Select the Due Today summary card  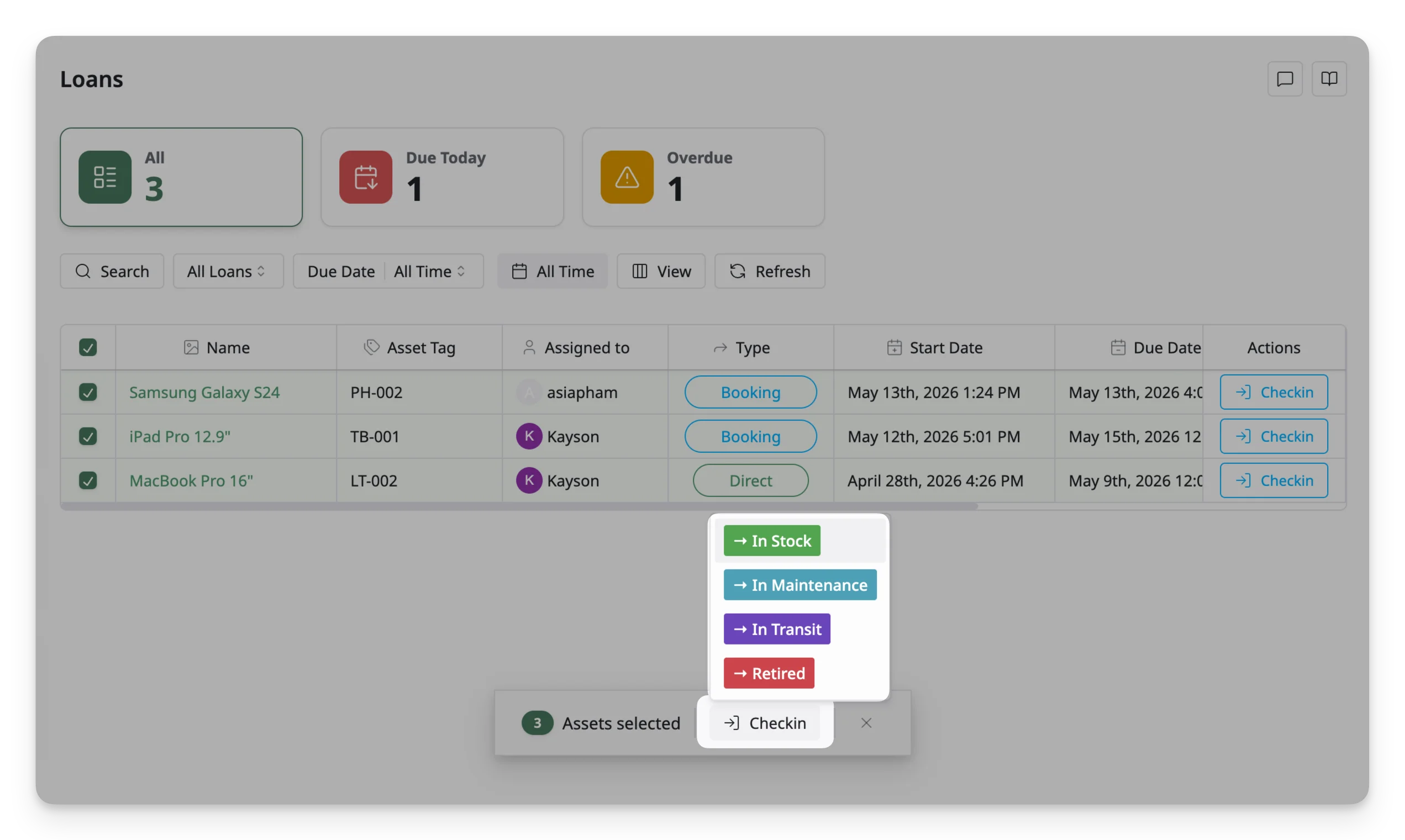pos(441,177)
